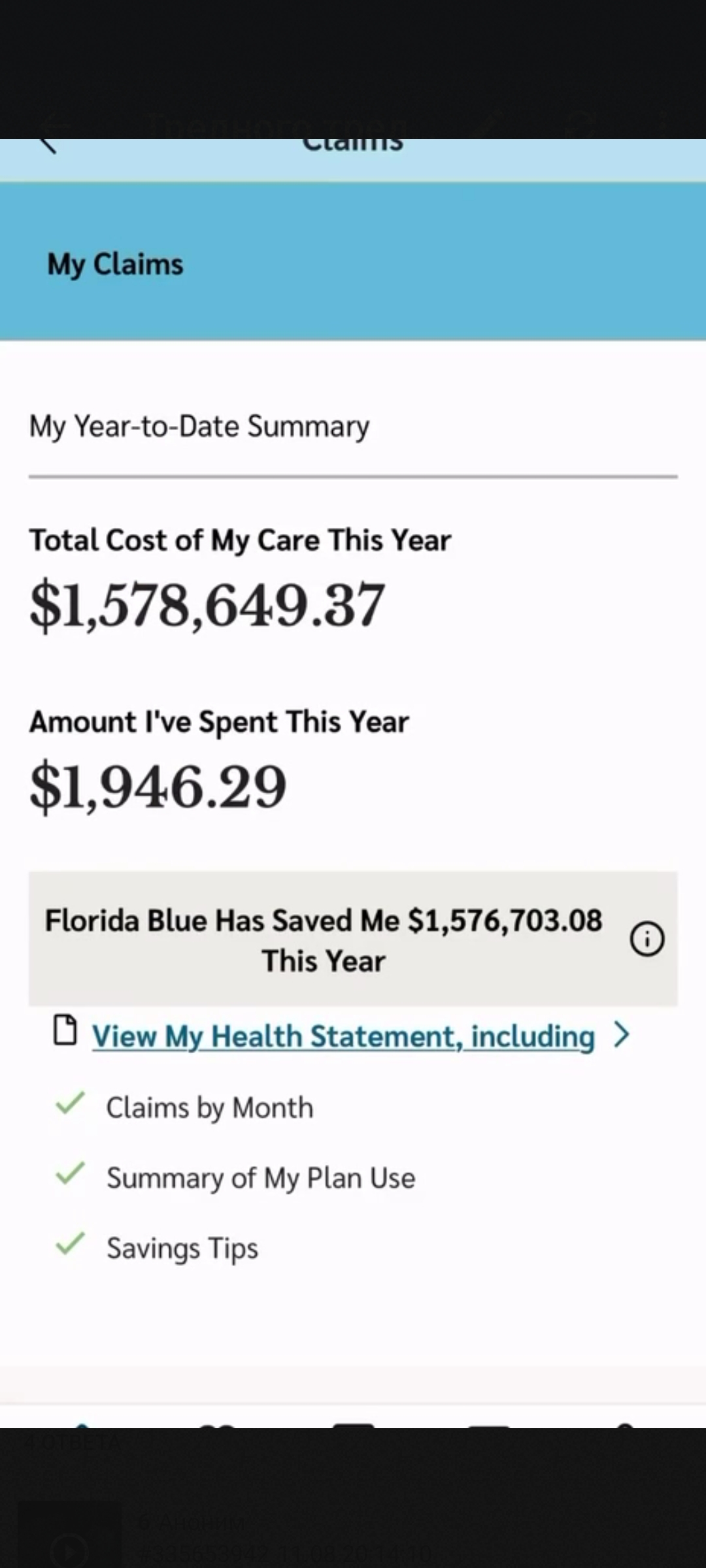Expand the chevron after Health Statement link
This screenshot has height=1568, width=706.
coord(622,1035)
